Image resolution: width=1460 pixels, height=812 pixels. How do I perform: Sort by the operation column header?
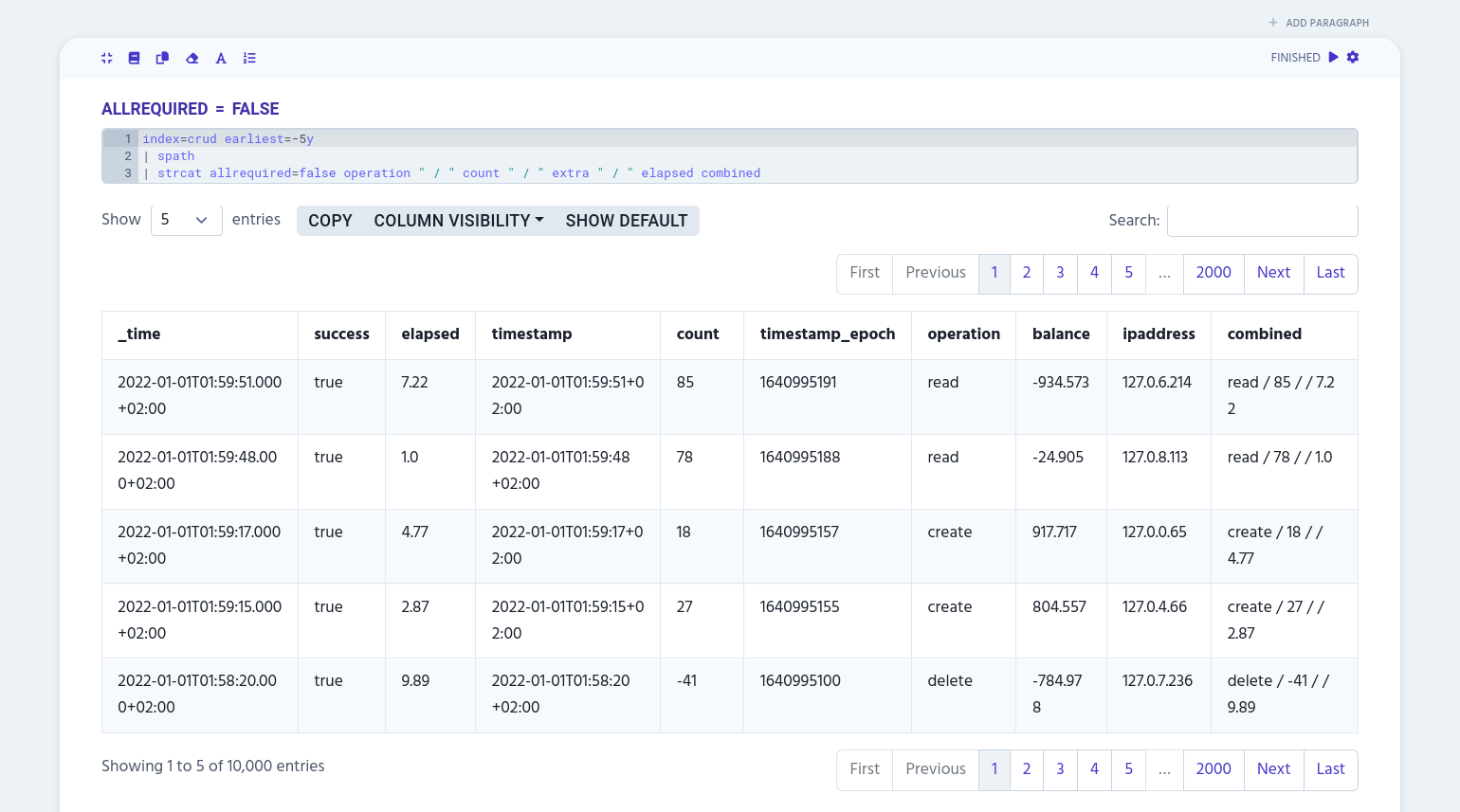964,335
